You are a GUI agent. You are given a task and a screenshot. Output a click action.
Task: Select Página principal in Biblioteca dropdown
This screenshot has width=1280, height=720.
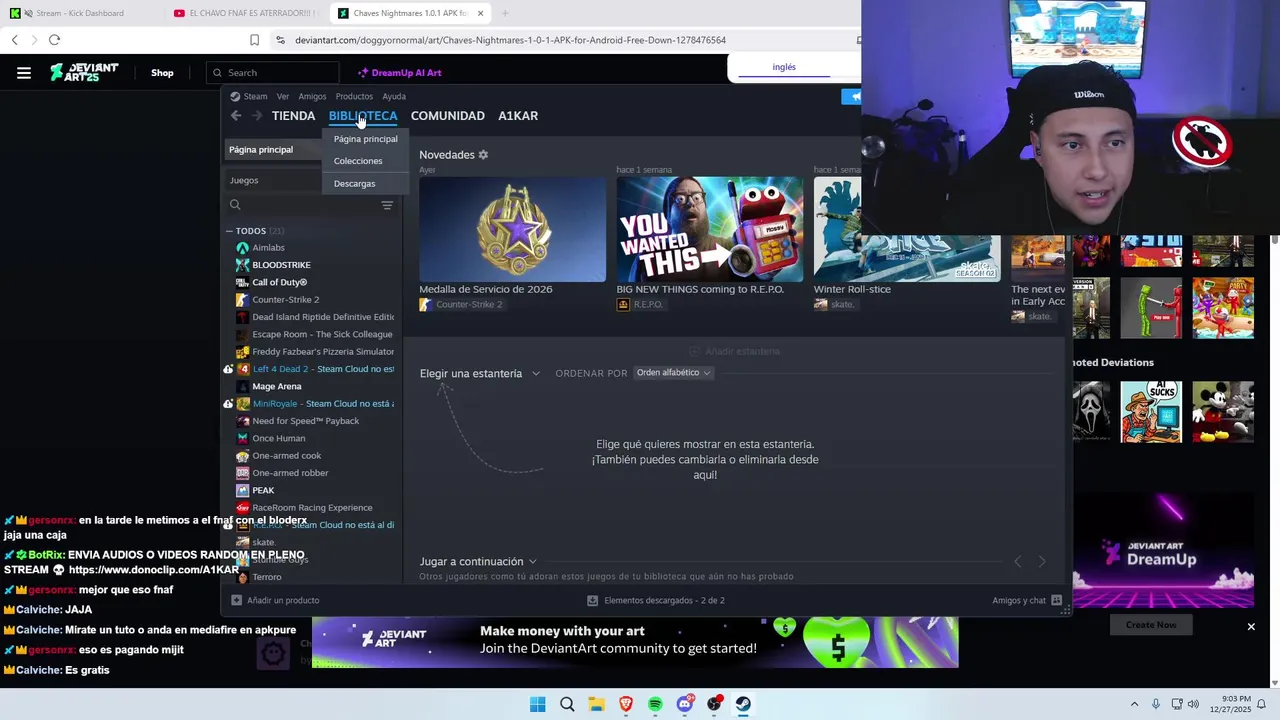[366, 139]
